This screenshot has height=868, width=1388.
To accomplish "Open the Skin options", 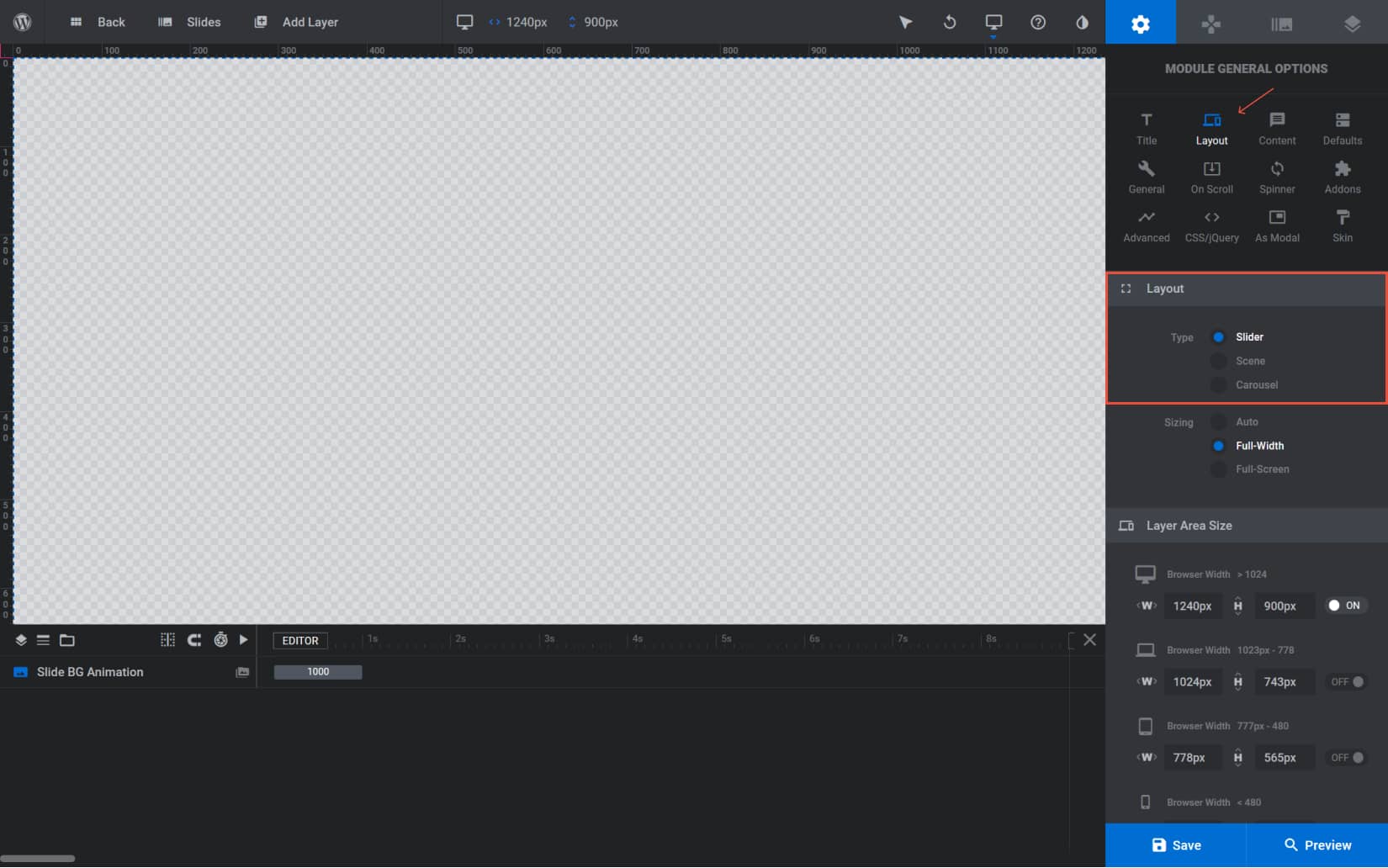I will (1341, 225).
